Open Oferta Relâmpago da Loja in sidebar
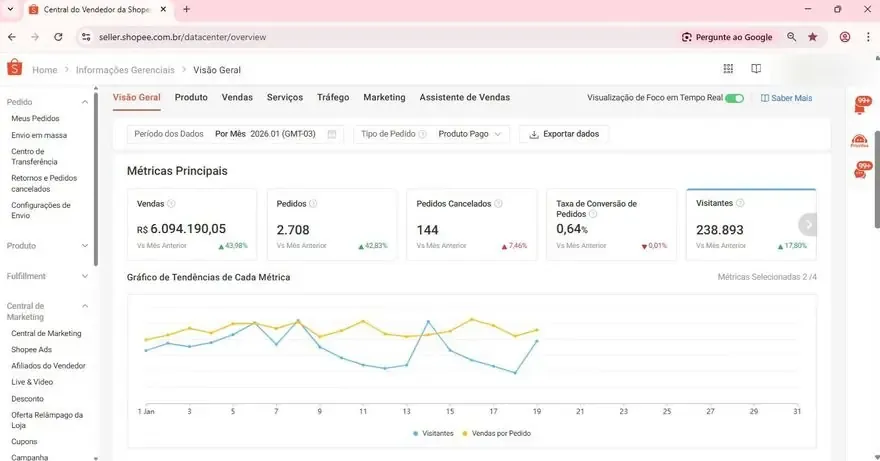880x461 pixels. tap(47, 420)
